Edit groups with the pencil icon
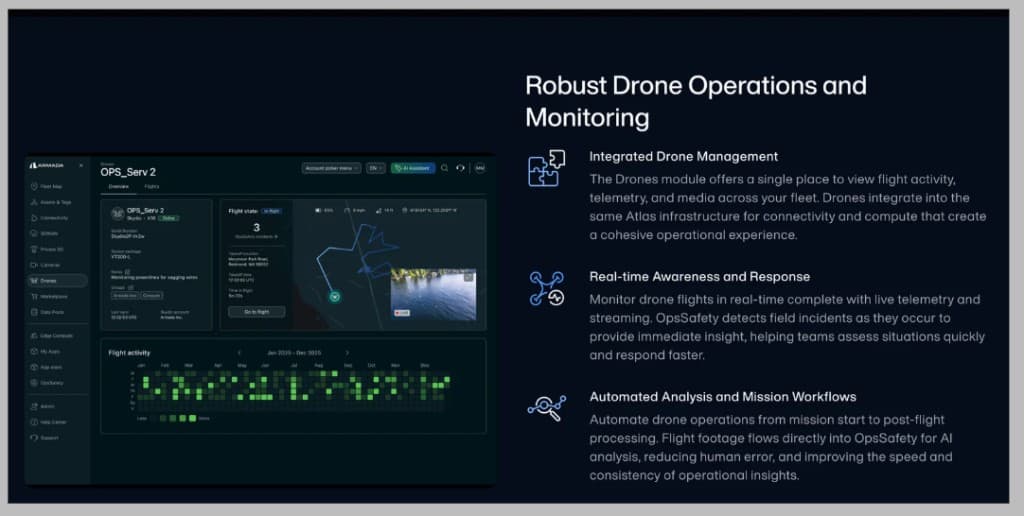 coord(131,287)
